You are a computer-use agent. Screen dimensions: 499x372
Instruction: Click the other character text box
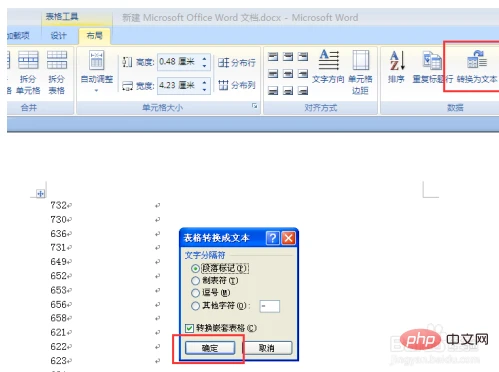pyautogui.click(x=270, y=306)
